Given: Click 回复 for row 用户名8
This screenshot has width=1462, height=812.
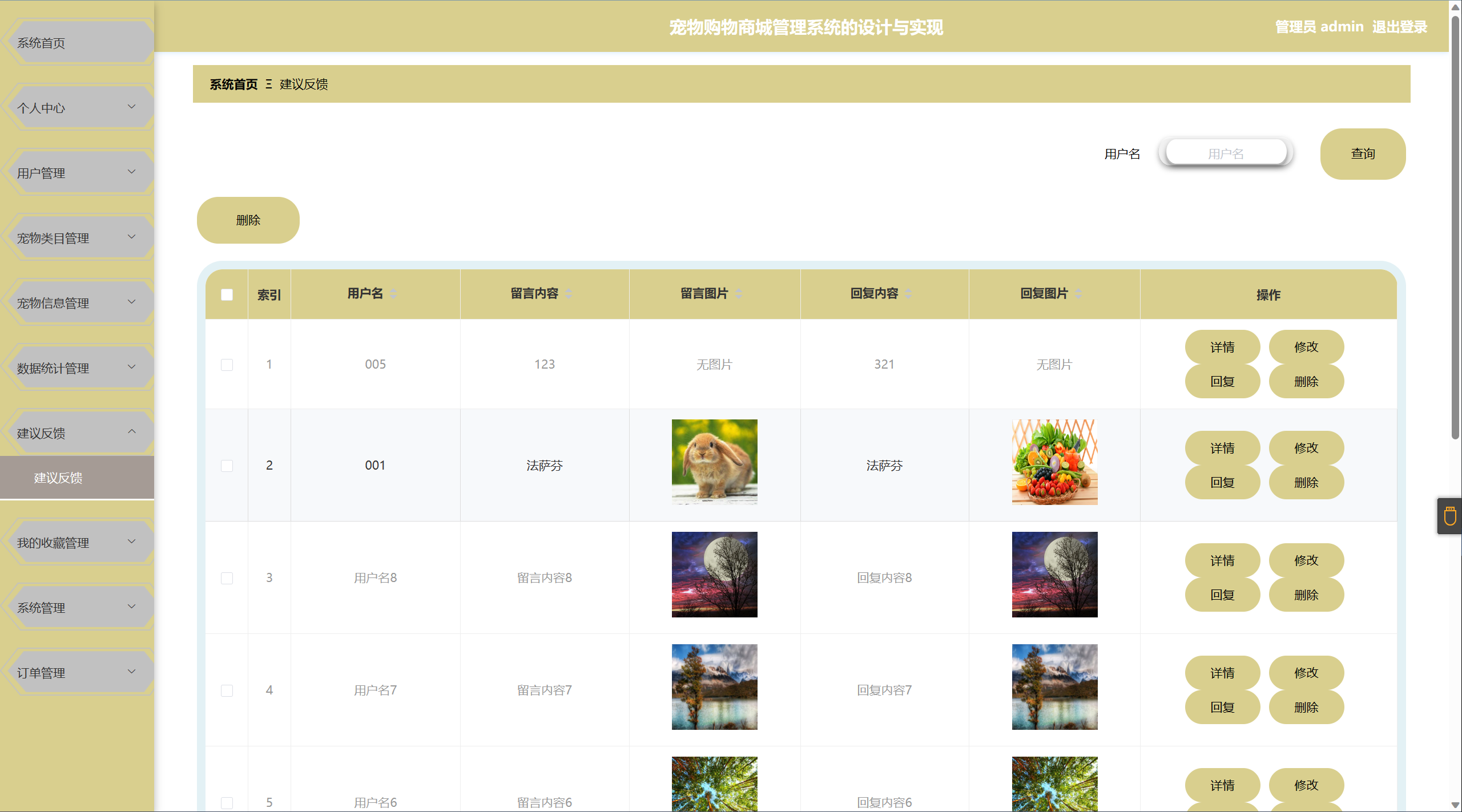Looking at the screenshot, I should click(1222, 595).
